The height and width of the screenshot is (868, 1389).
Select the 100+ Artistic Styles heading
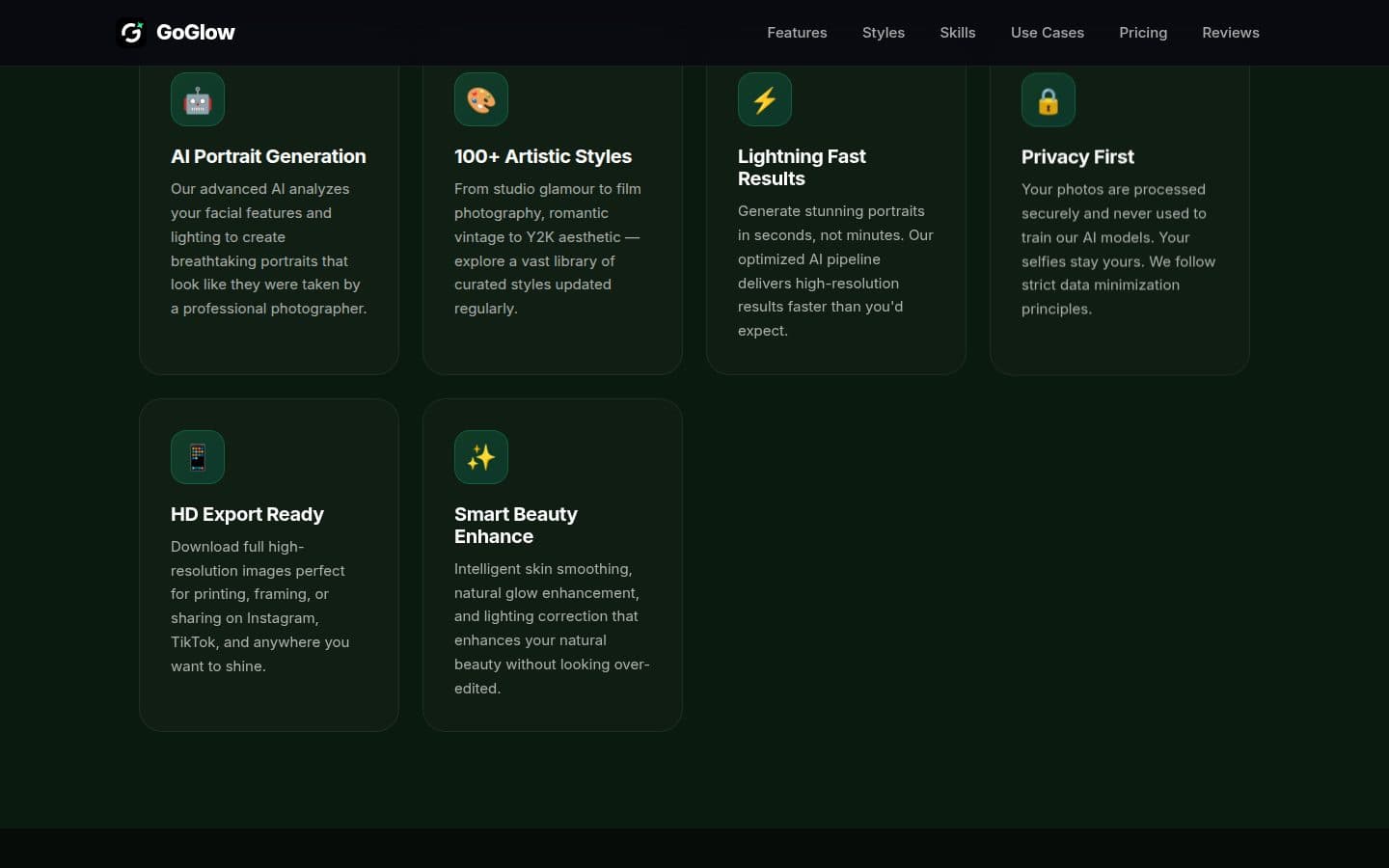[x=543, y=156]
